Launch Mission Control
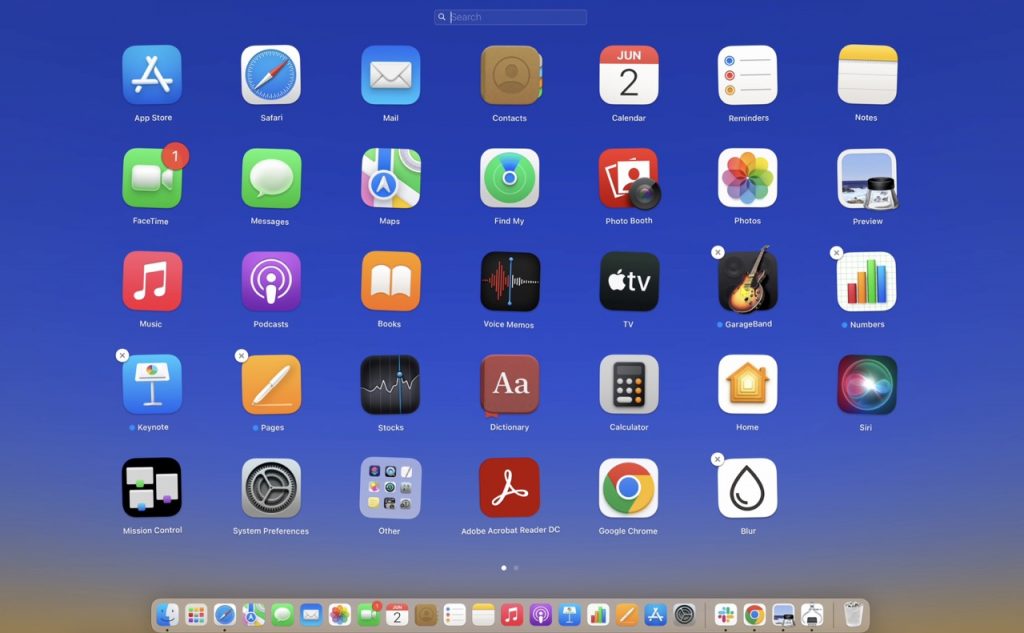Screen dimensions: 1024x633 coord(152,487)
